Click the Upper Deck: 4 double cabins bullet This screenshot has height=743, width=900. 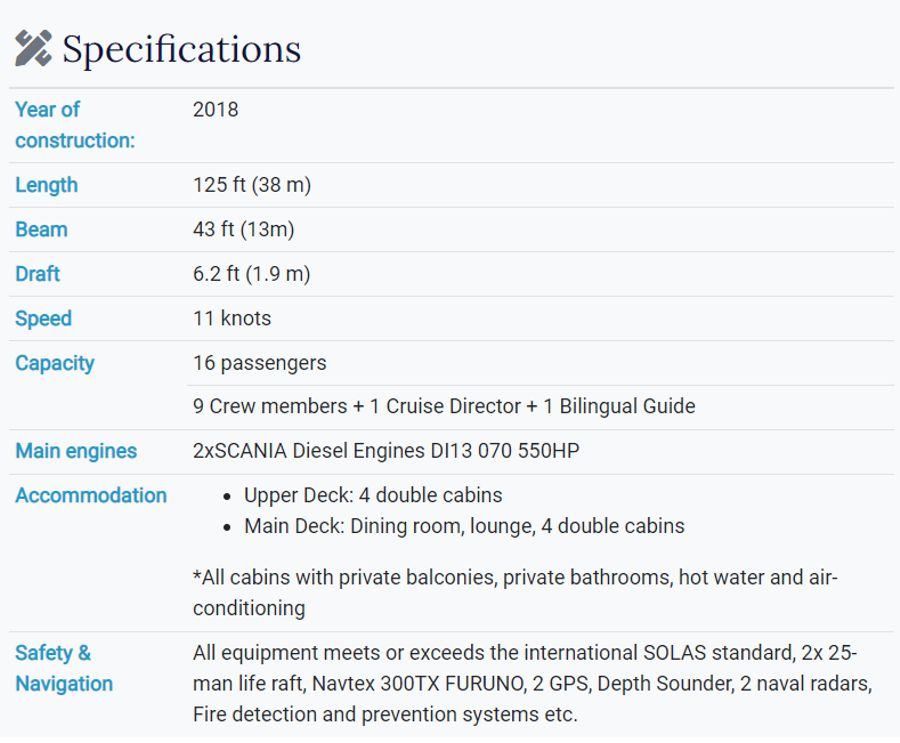(x=373, y=496)
